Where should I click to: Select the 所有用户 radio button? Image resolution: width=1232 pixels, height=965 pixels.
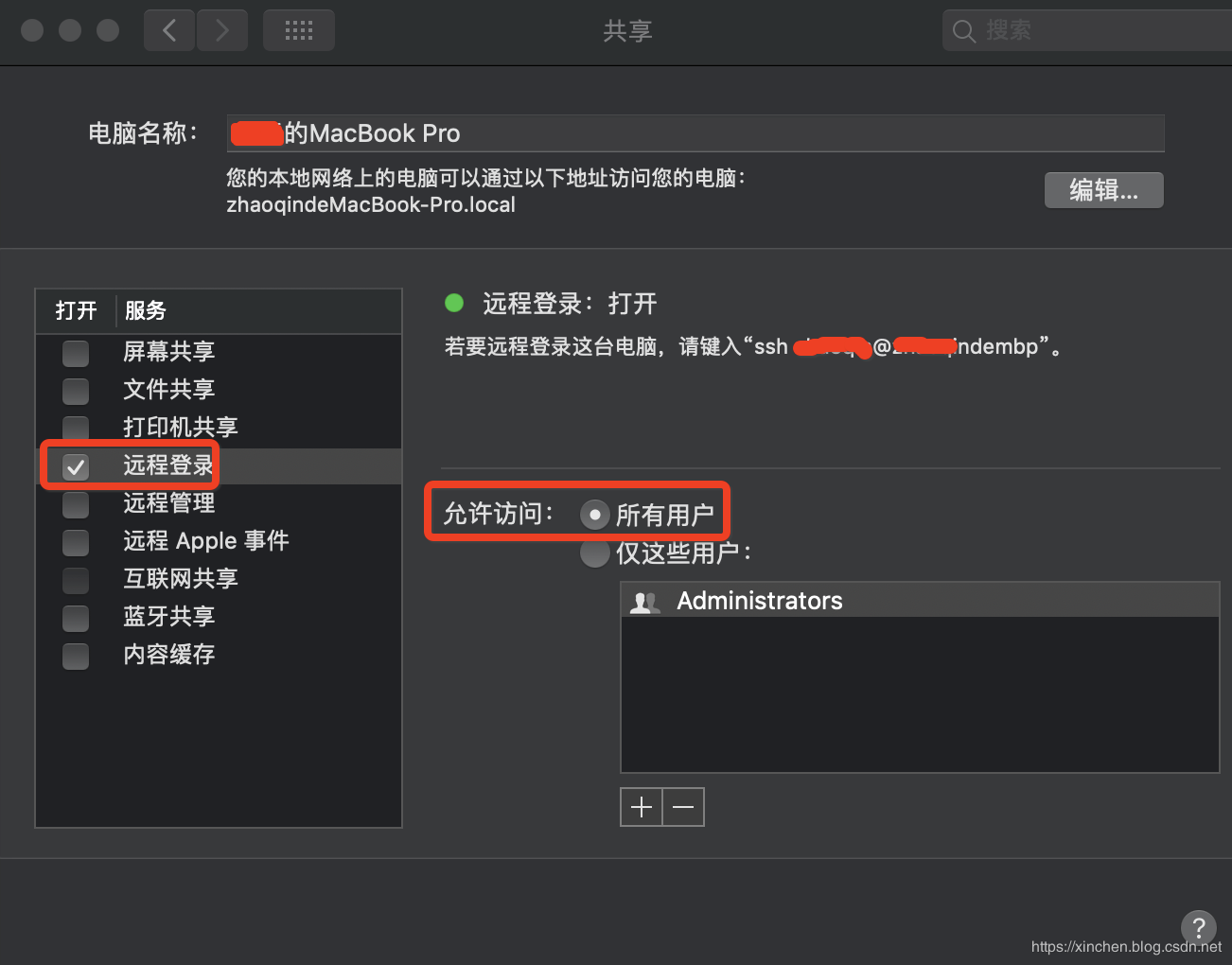coord(594,514)
